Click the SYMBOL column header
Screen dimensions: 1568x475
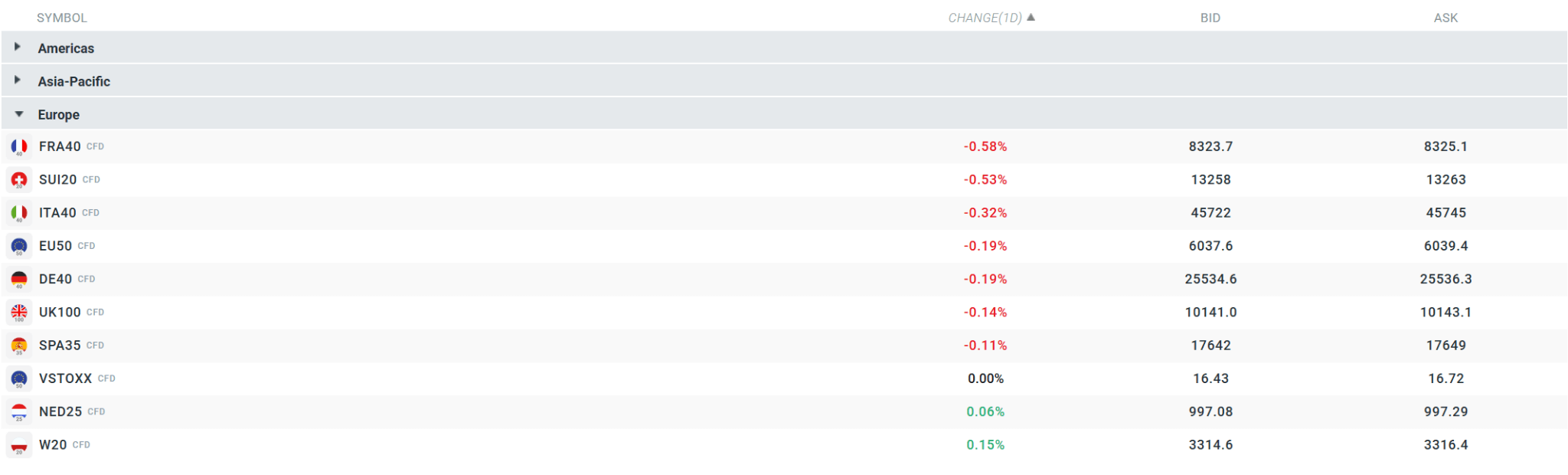click(61, 18)
